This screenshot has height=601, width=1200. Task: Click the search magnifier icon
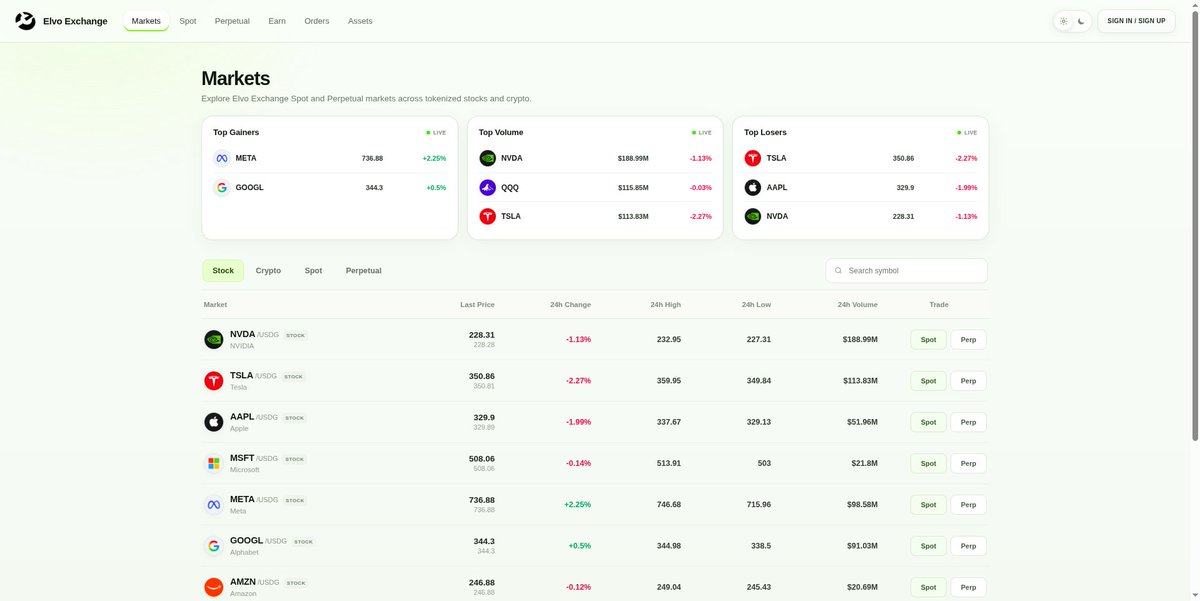point(838,270)
